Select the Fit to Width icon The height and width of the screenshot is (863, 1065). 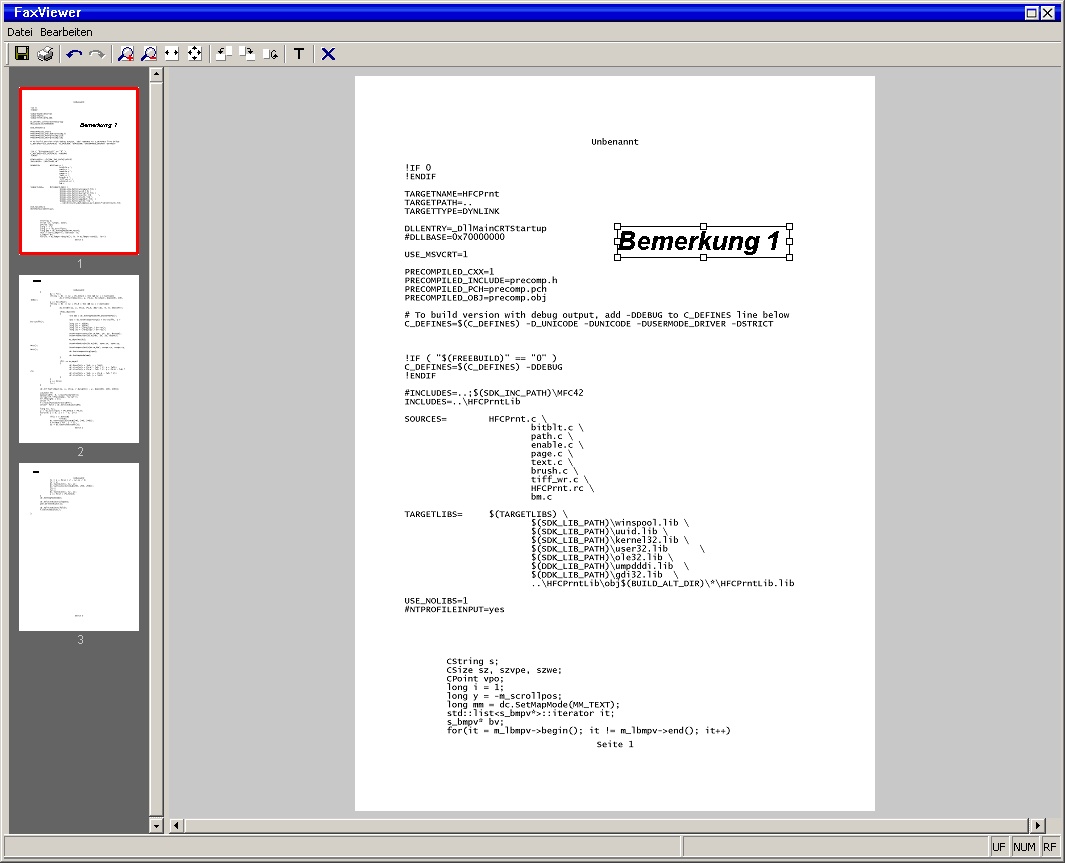click(x=172, y=54)
